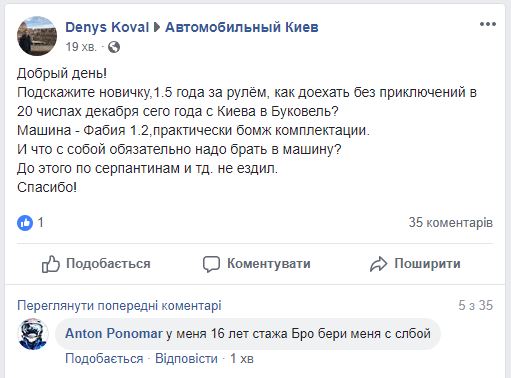
Task: Show the 35 коментарів list
Action: coord(451,223)
